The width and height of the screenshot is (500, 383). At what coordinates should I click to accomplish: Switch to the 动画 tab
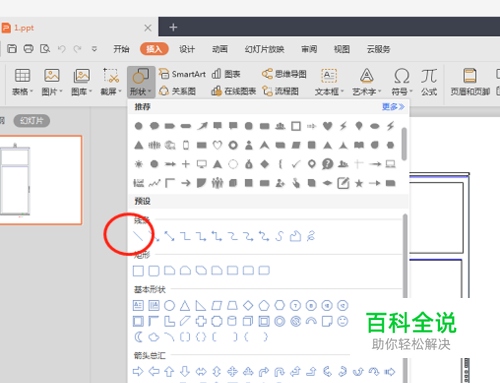[220, 49]
